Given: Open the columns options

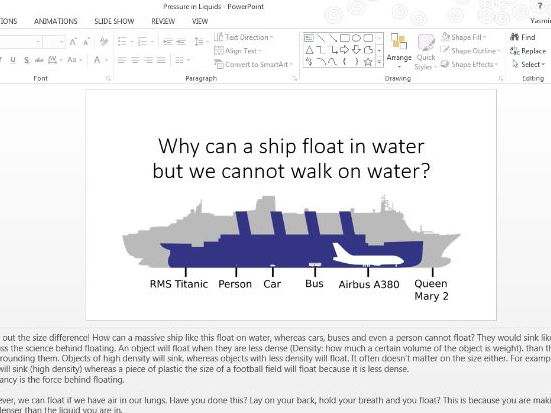Looking at the screenshot, I should tap(182, 60).
